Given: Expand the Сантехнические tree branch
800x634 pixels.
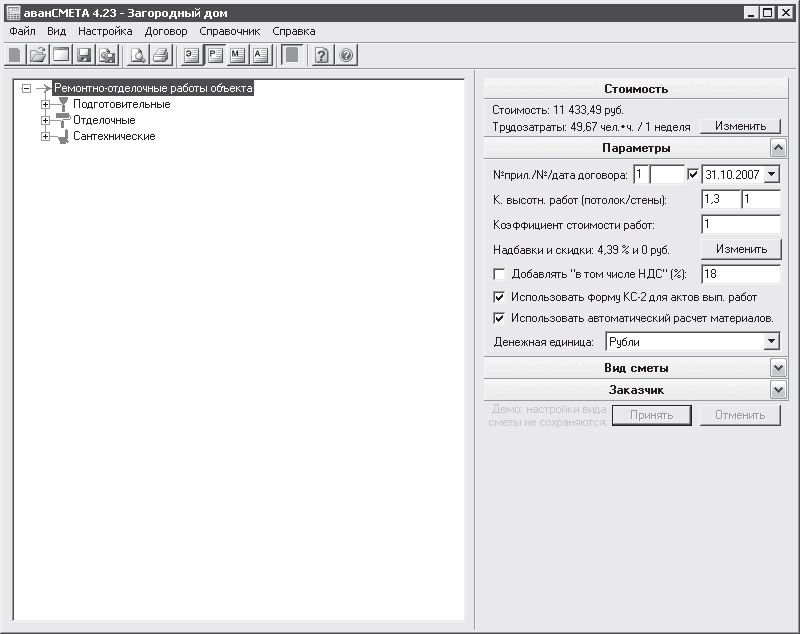Looking at the screenshot, I should coord(45,137).
